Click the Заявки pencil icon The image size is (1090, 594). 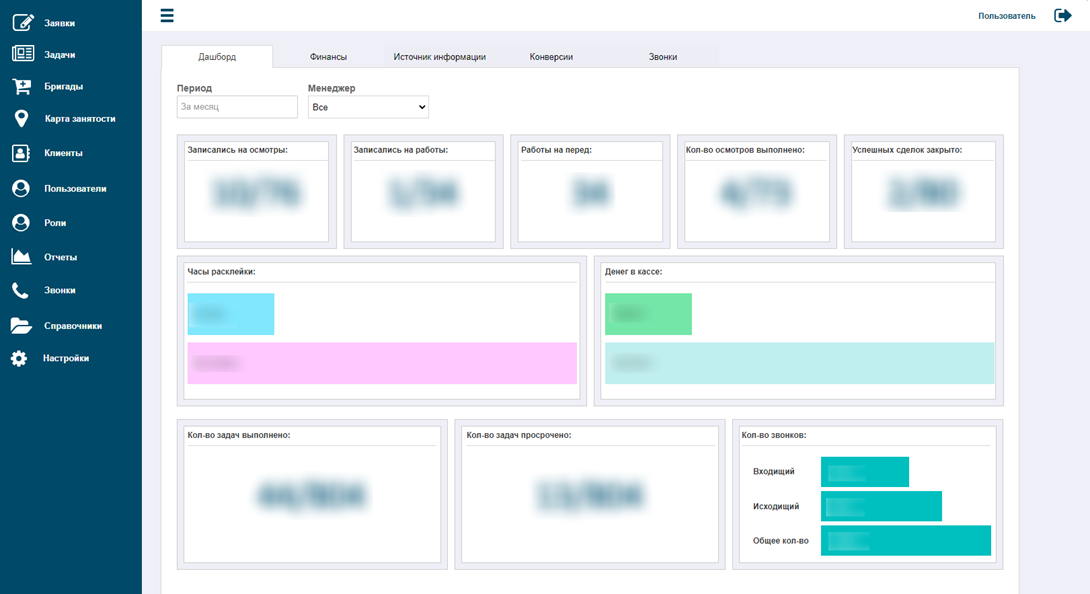click(22, 22)
